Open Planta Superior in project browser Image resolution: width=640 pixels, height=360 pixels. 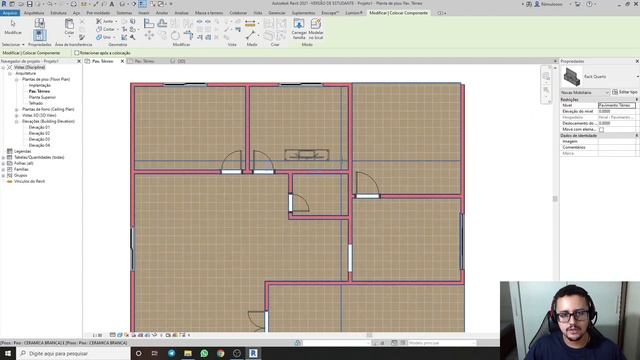click(x=42, y=97)
